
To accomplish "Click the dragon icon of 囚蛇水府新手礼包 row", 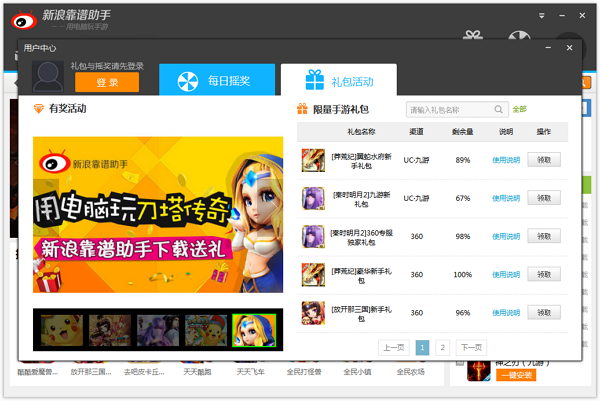I will (313, 160).
